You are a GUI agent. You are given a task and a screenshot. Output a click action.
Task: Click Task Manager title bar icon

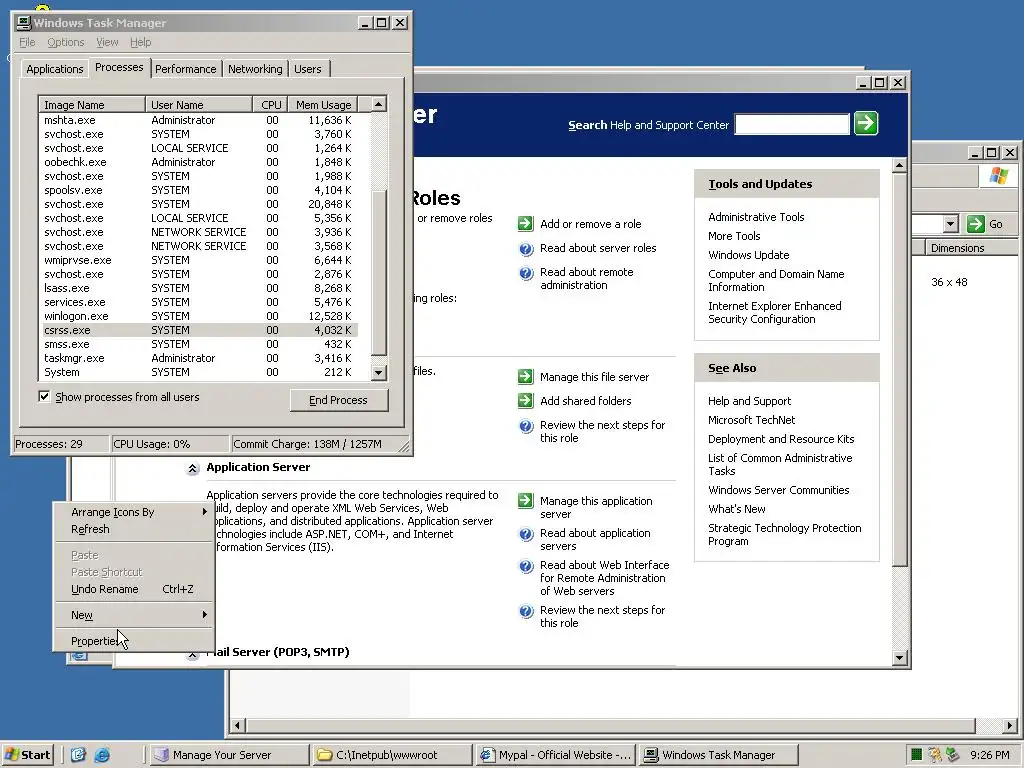[24, 23]
